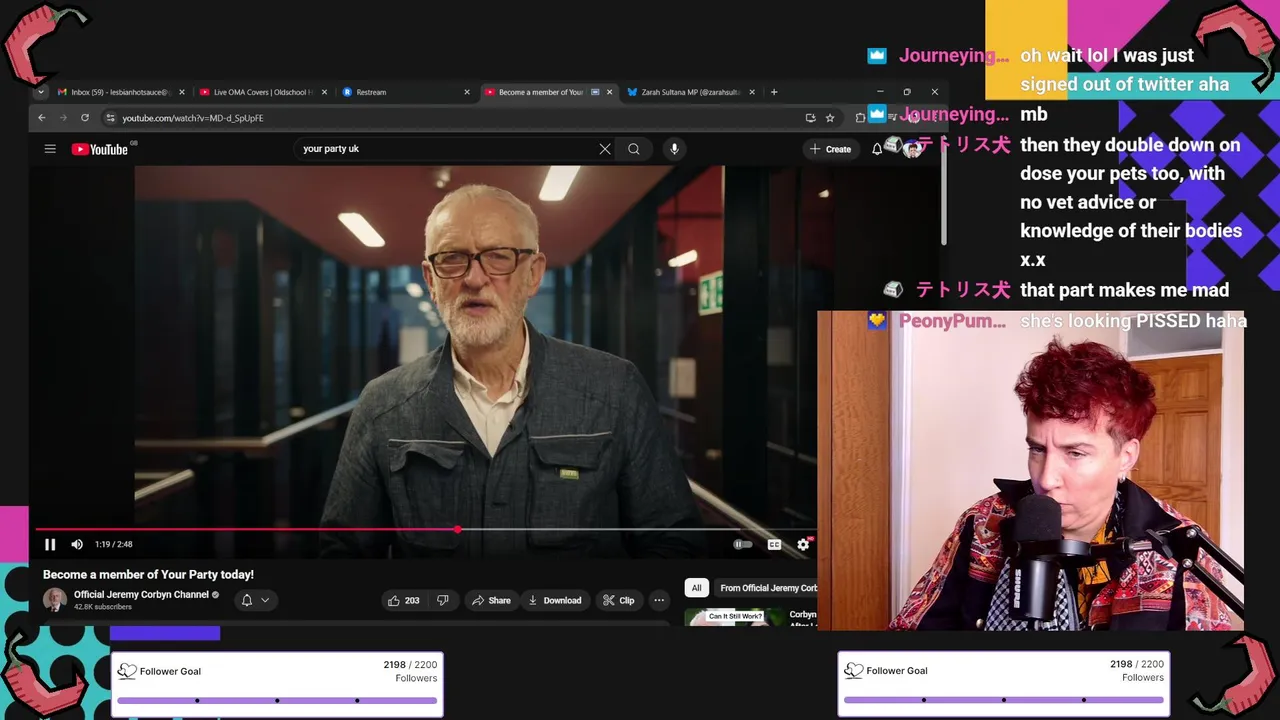The width and height of the screenshot is (1280, 720).
Task: Click the left Follower Goal widget
Action: [x=277, y=685]
